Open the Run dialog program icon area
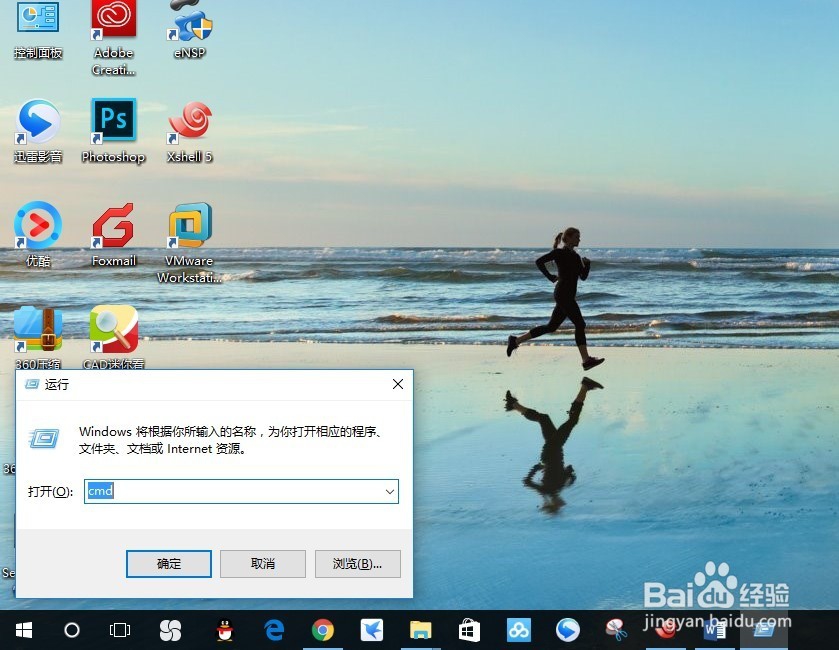 point(42,437)
